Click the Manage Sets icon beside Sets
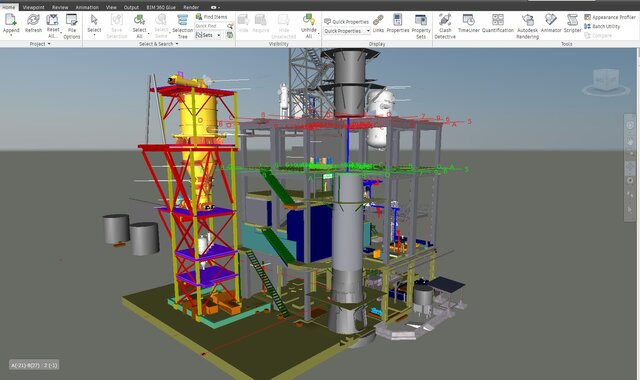This screenshot has width=640, height=380. coord(230,35)
